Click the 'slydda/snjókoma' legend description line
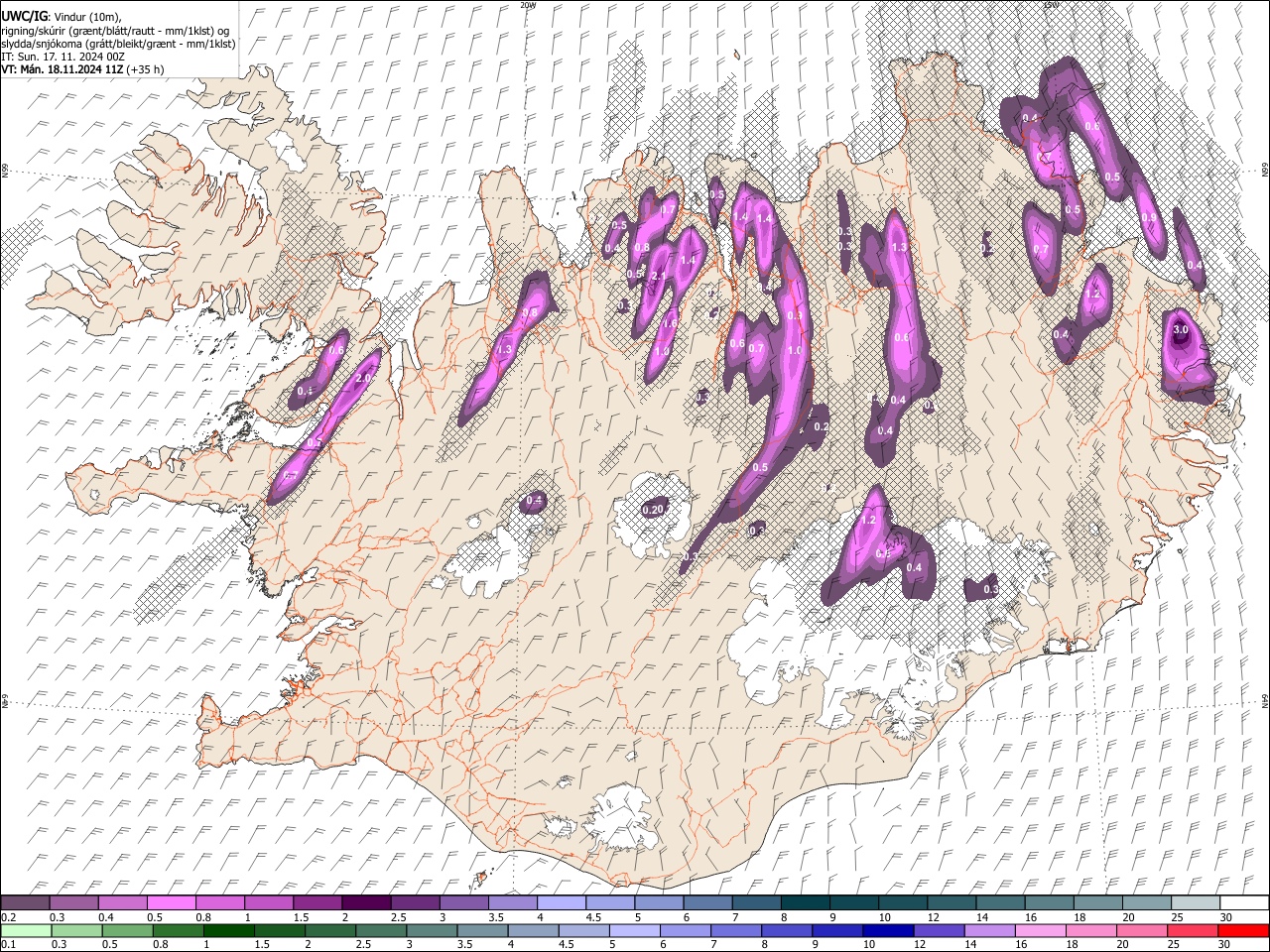The image size is (1270, 952). (x=118, y=44)
